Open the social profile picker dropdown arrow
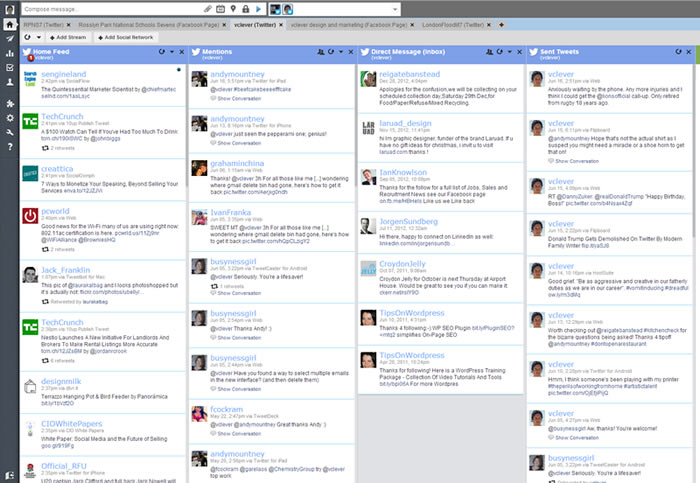 395,9
